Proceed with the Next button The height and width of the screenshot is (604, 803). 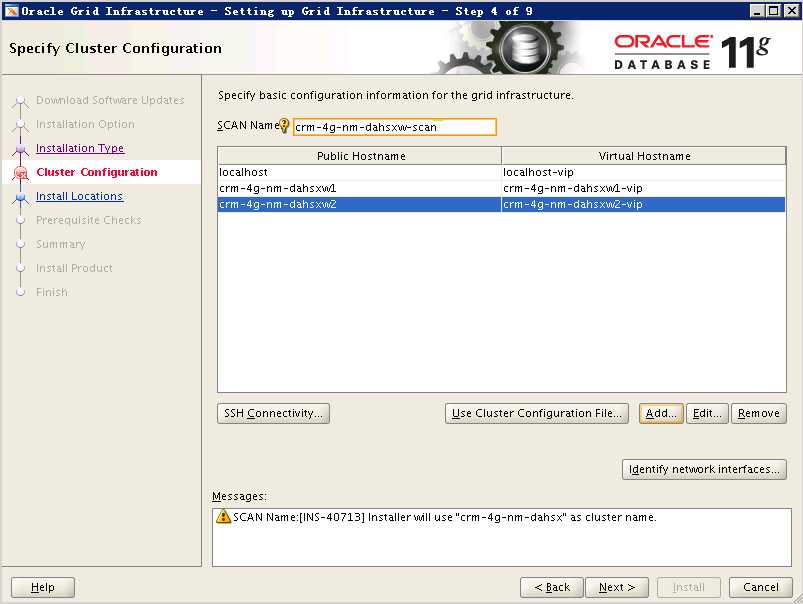pos(617,588)
